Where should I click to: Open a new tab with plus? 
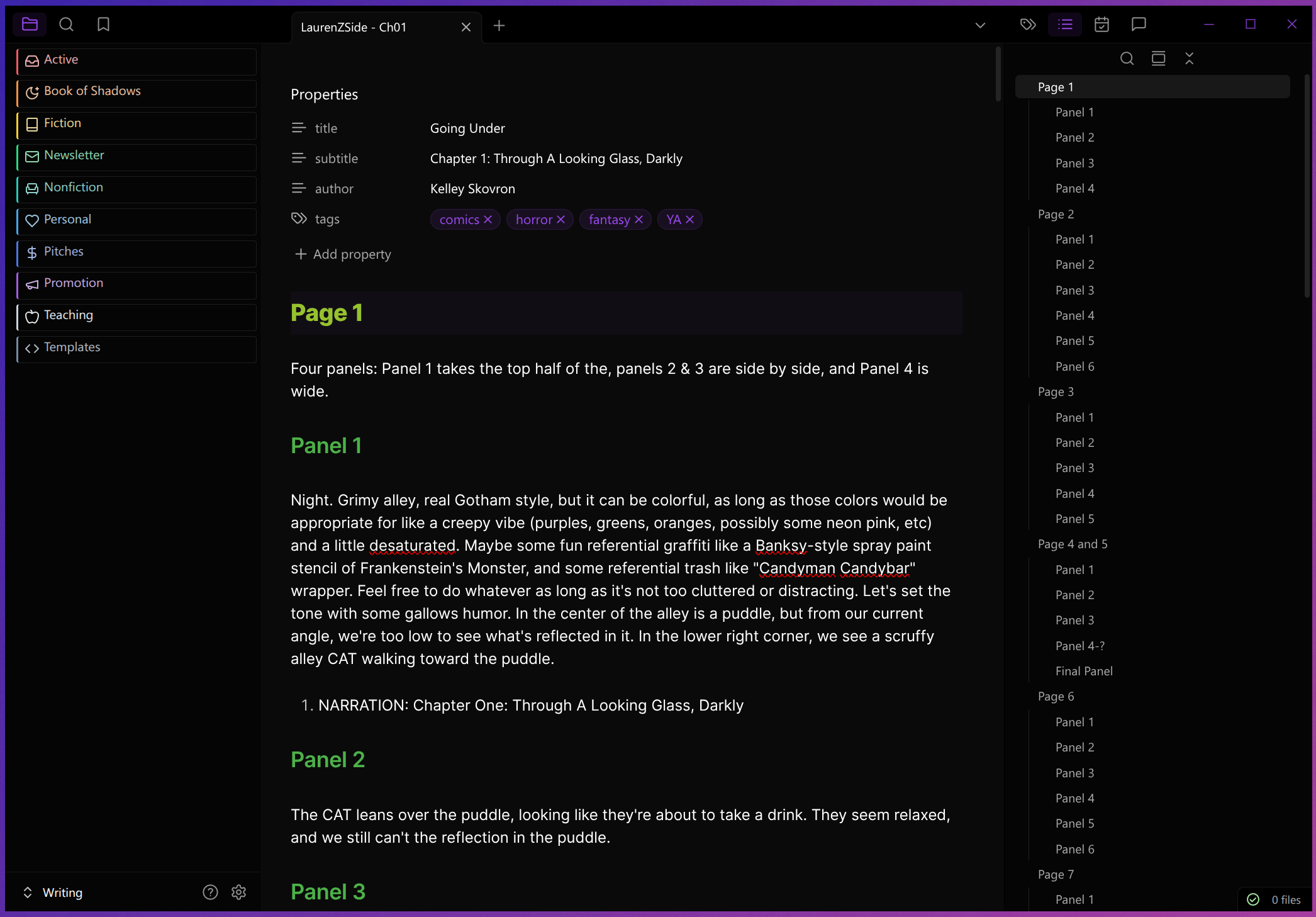coord(499,26)
